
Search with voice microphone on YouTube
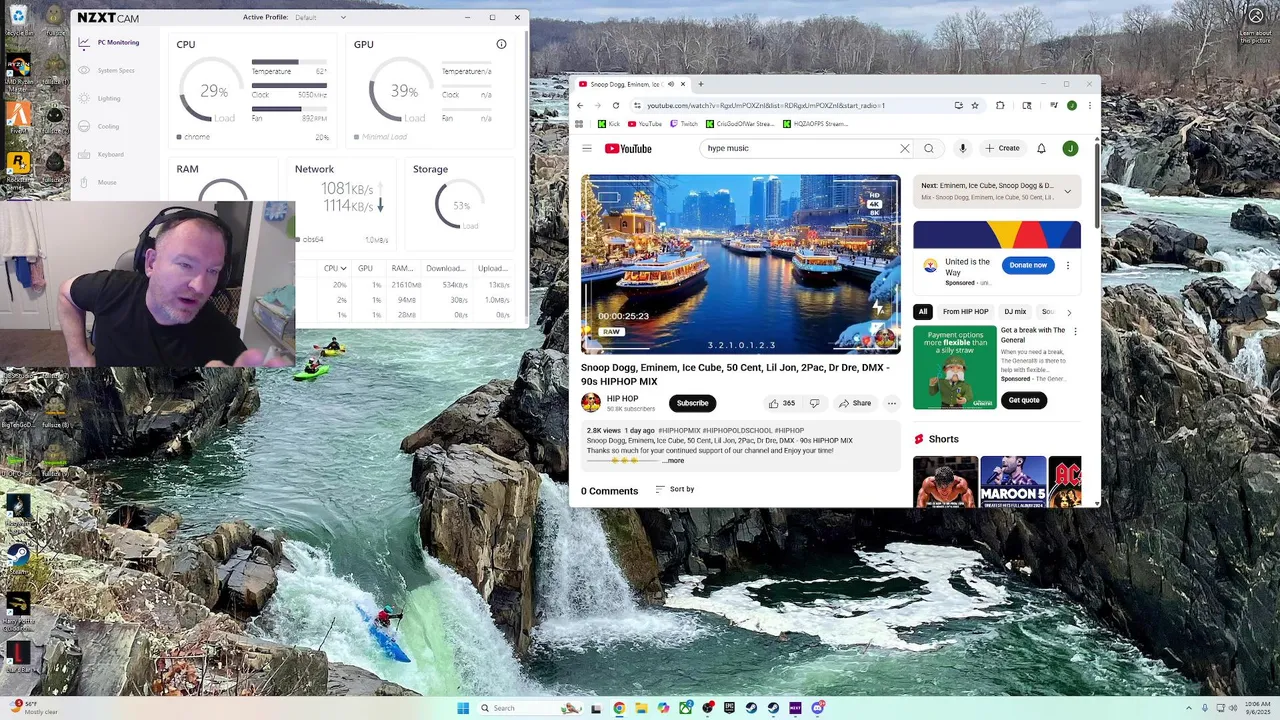coord(962,148)
